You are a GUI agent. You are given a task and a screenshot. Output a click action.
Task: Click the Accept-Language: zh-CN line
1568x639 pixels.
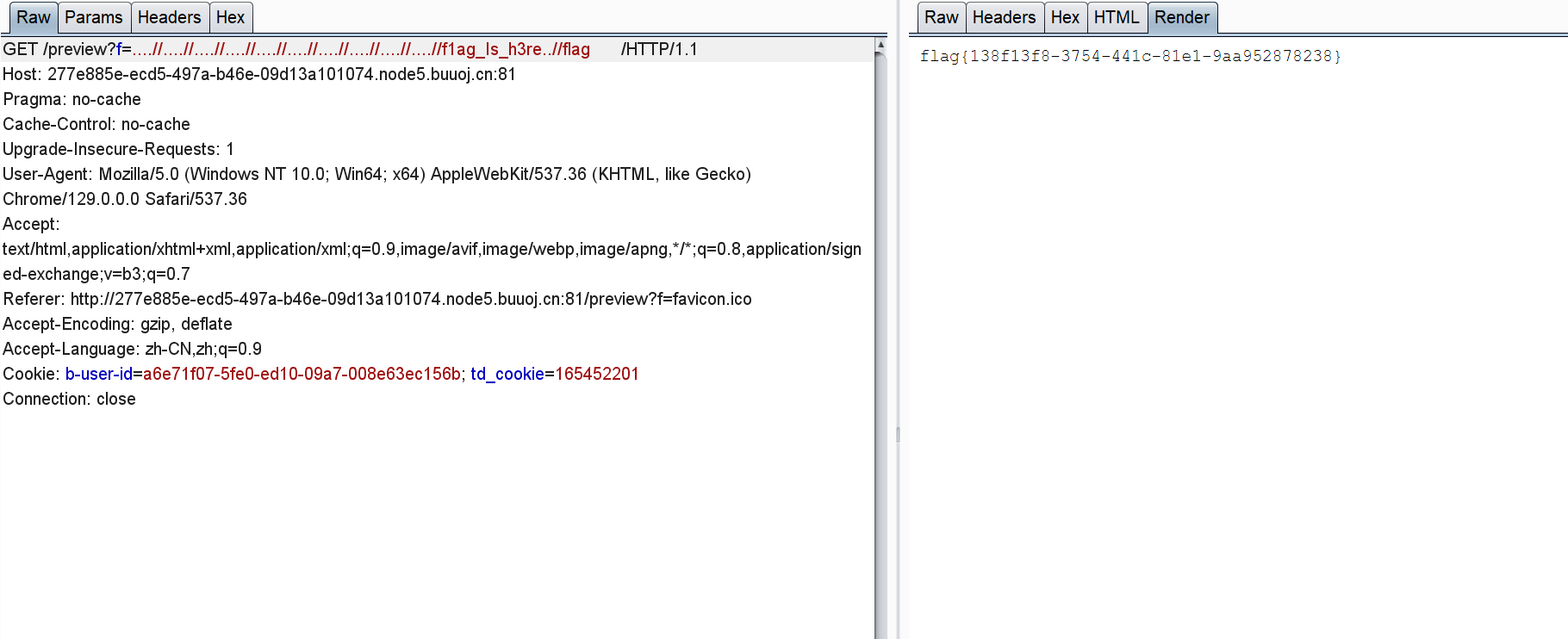(x=132, y=349)
